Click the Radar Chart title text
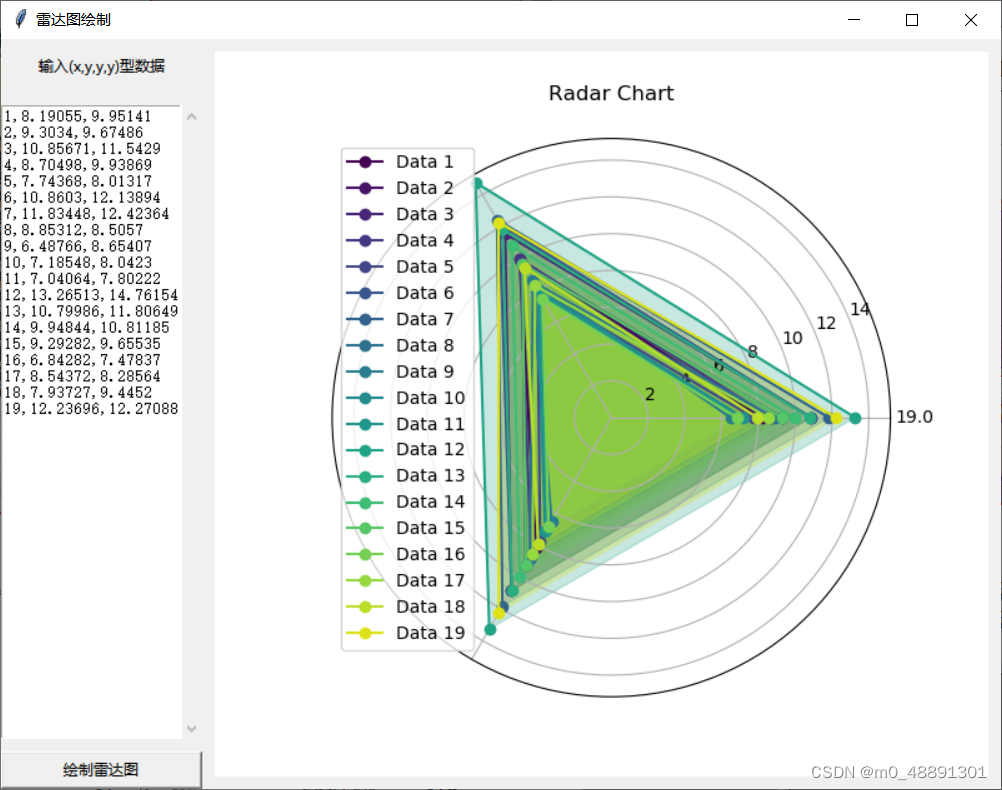The image size is (1002, 790). point(611,93)
